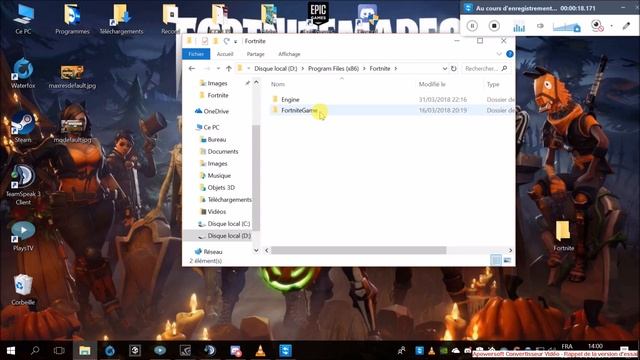The image size is (640, 360).
Task: Stop the screen recording
Action: coord(494,26)
